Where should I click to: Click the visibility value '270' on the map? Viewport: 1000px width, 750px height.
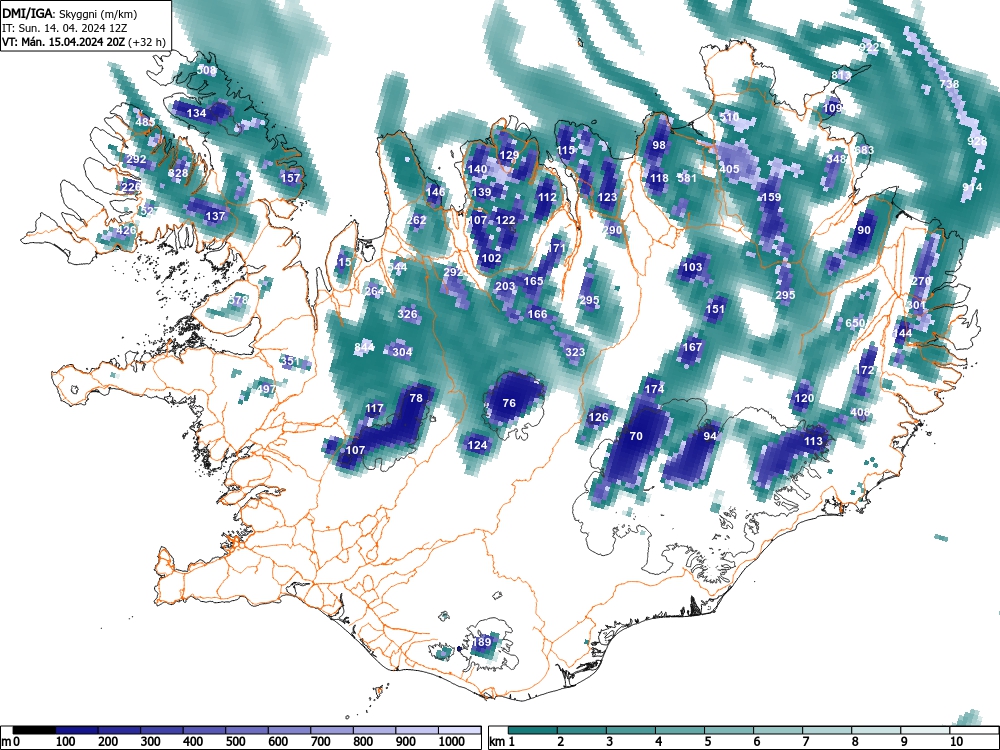pyautogui.click(x=921, y=281)
